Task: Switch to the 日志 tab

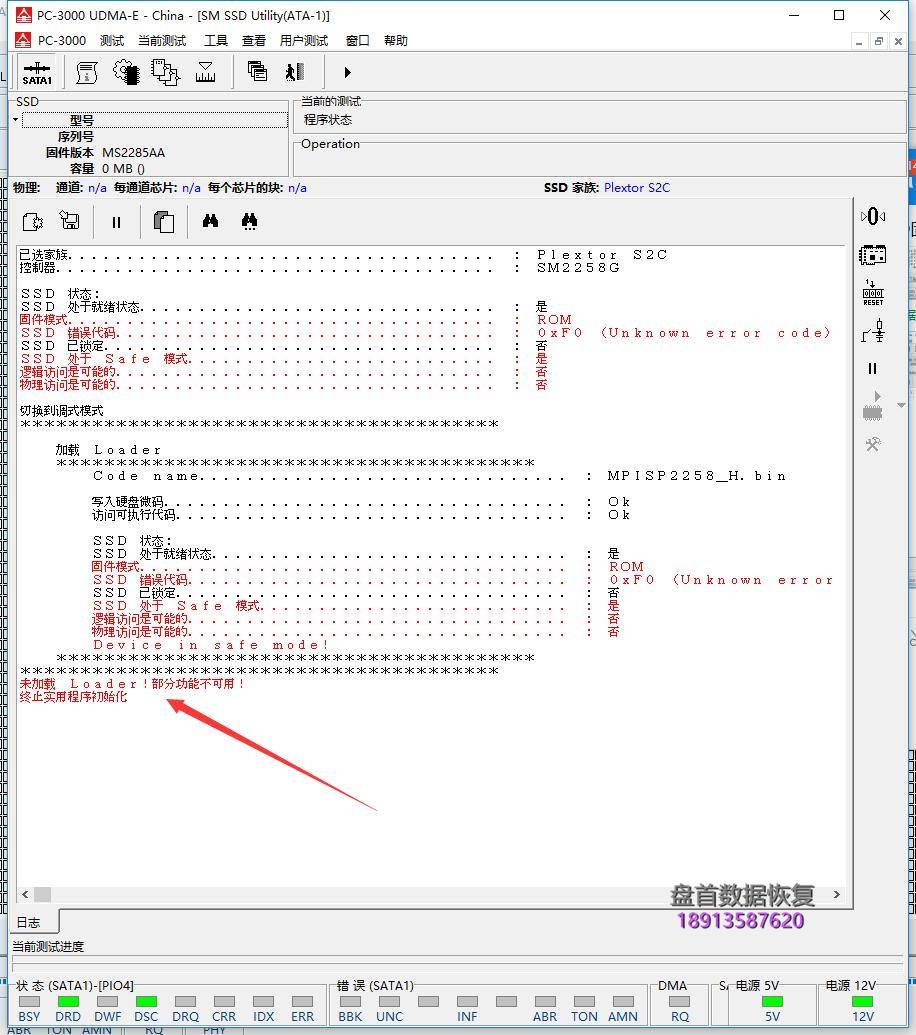Action: (x=29, y=922)
